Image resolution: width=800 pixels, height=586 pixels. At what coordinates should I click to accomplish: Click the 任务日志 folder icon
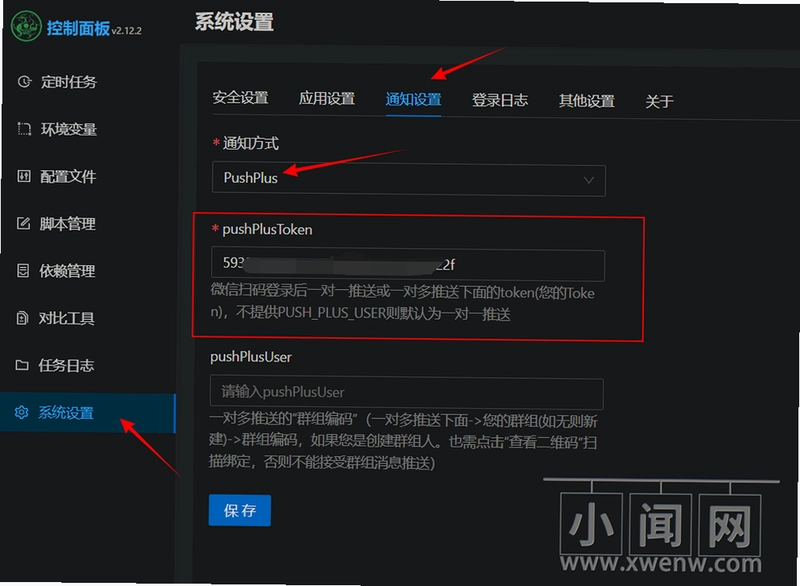[22, 365]
